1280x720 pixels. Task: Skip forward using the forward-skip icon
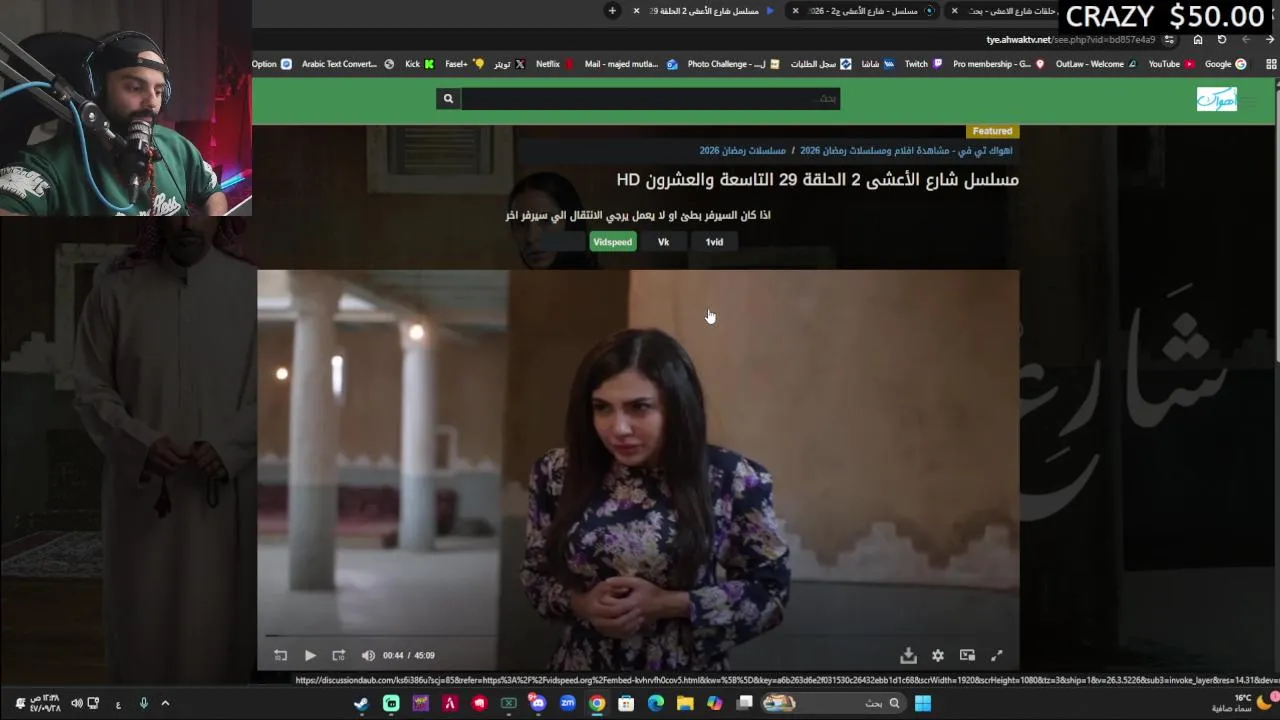(x=339, y=656)
